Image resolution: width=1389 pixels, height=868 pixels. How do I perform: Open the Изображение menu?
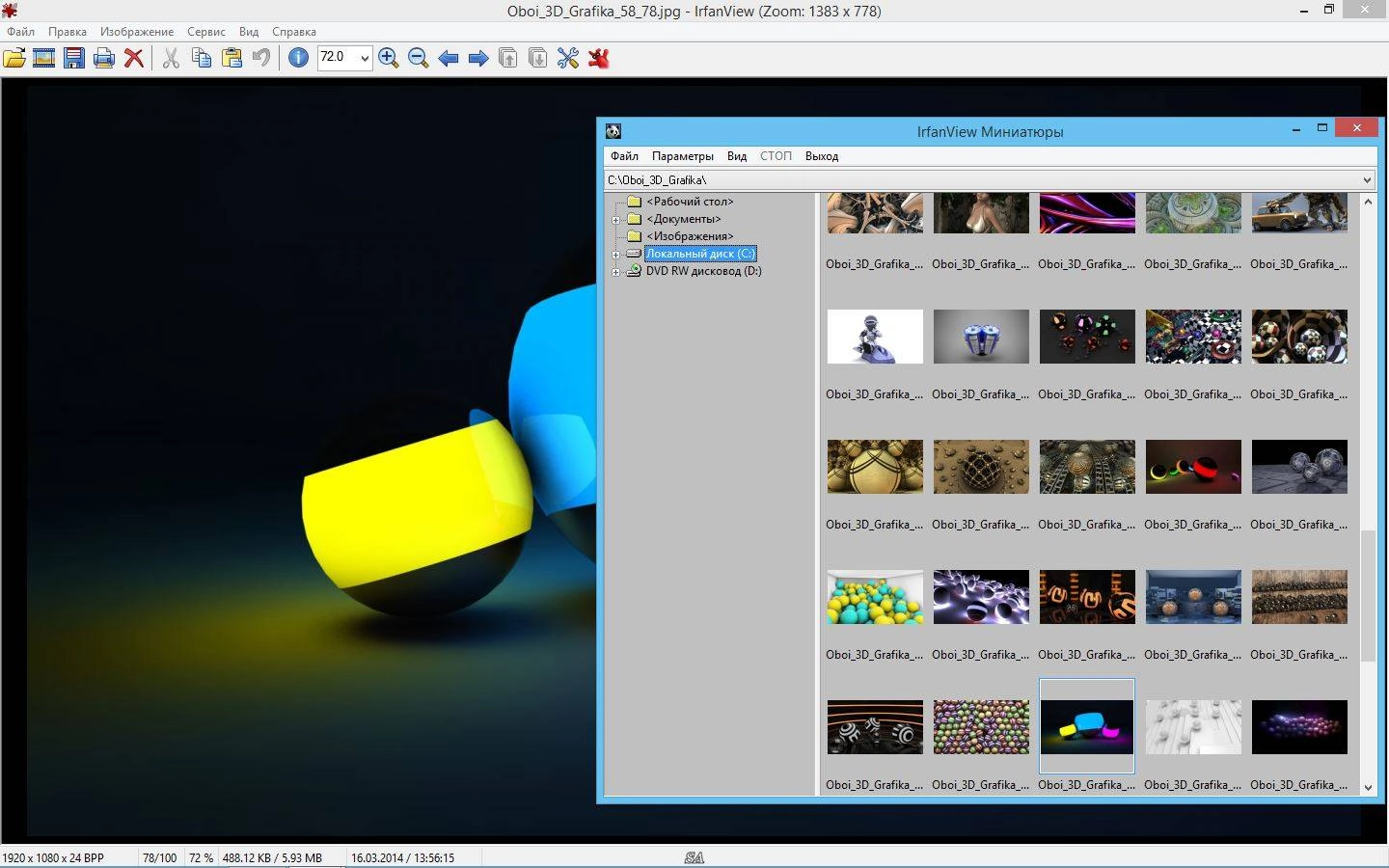pos(137,31)
